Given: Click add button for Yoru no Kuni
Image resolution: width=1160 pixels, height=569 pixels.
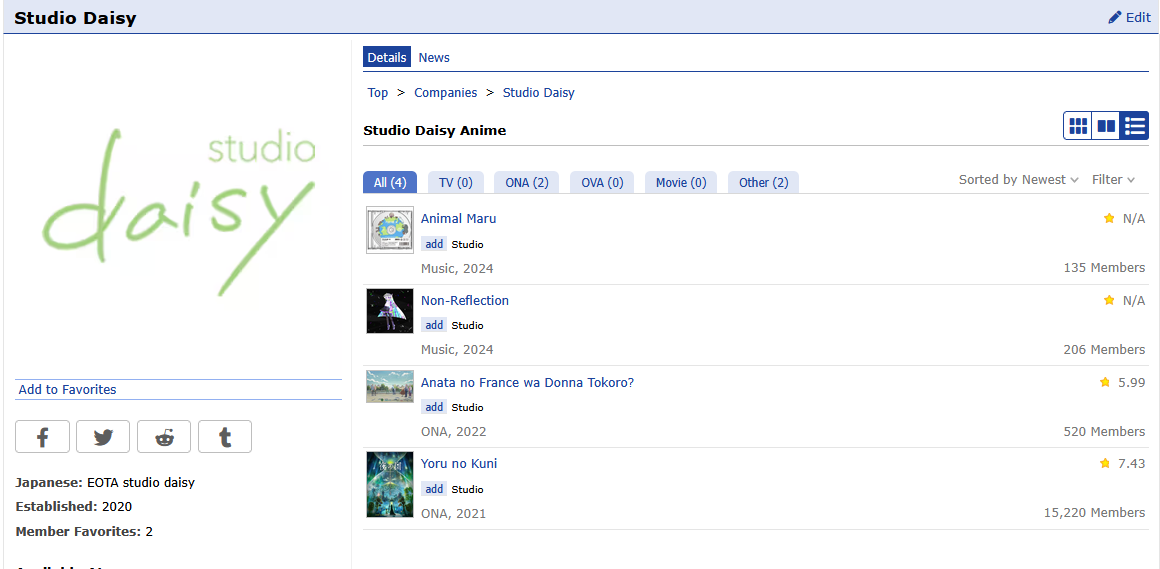Looking at the screenshot, I should tap(434, 489).
